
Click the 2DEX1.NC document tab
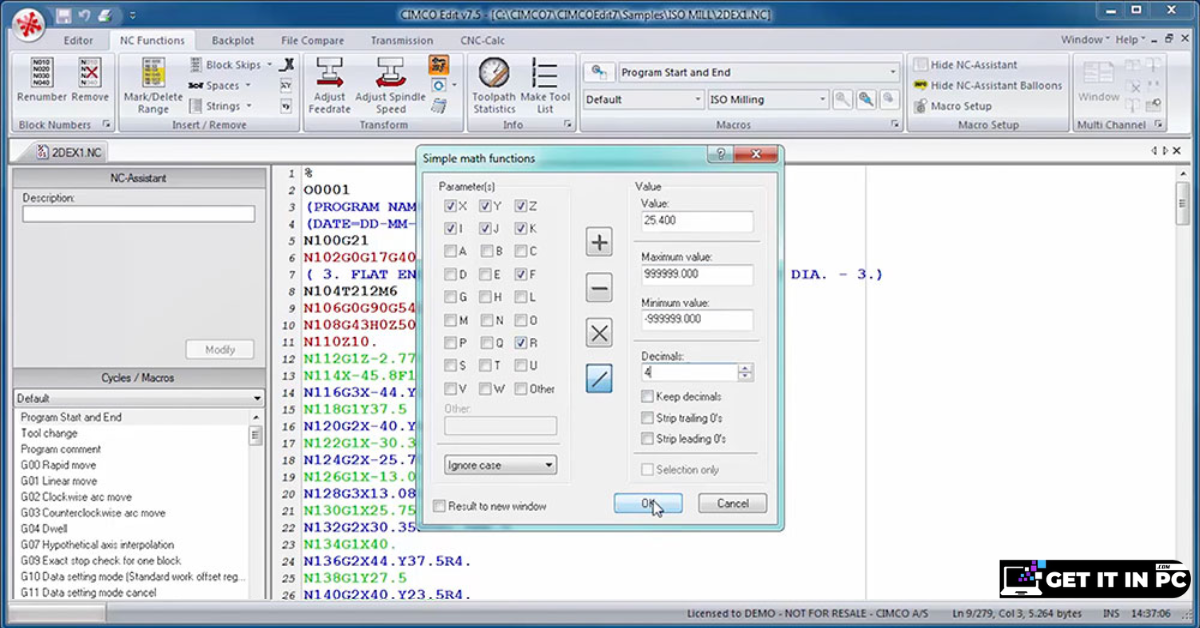[x=70, y=152]
